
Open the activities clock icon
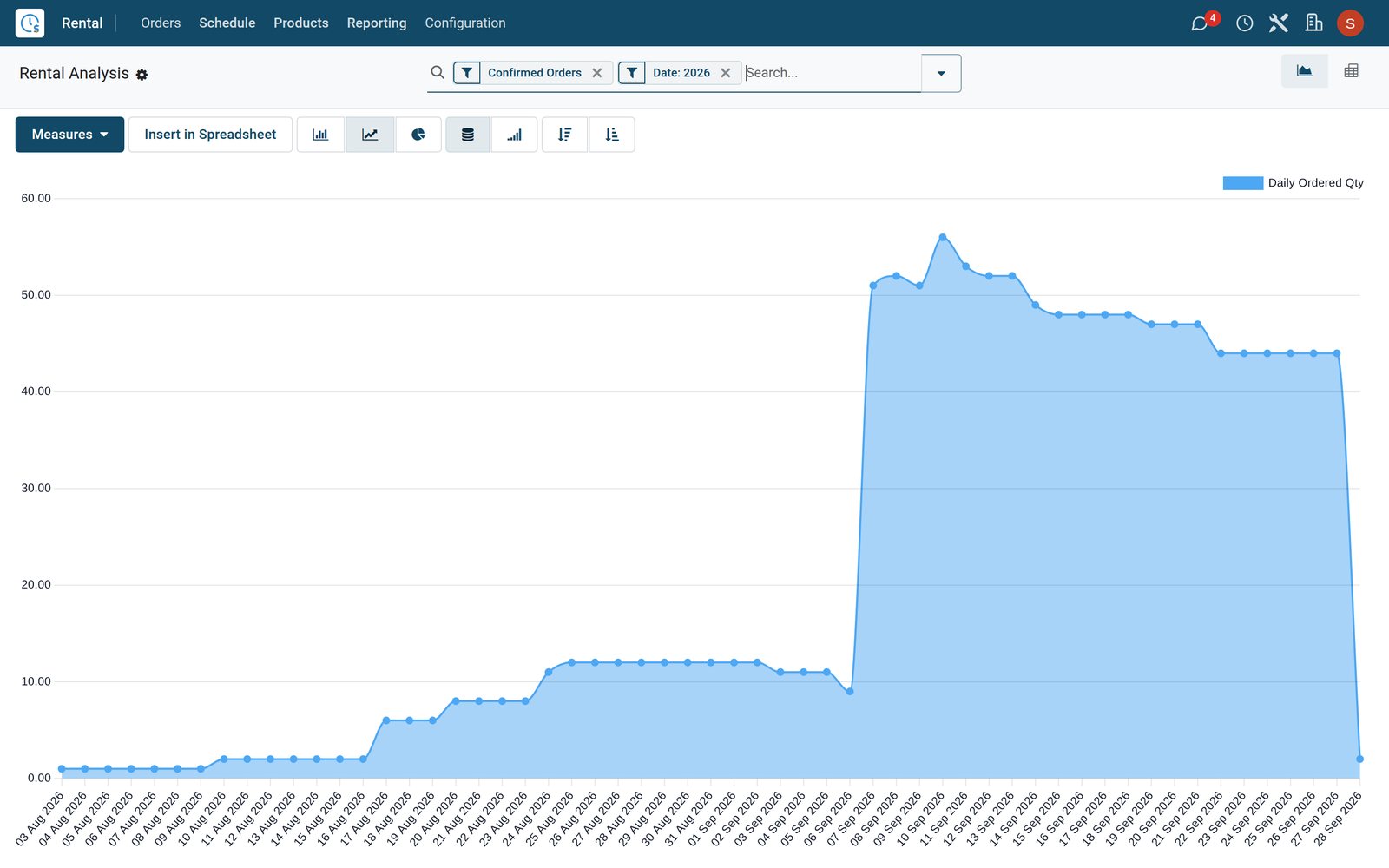[x=1244, y=23]
